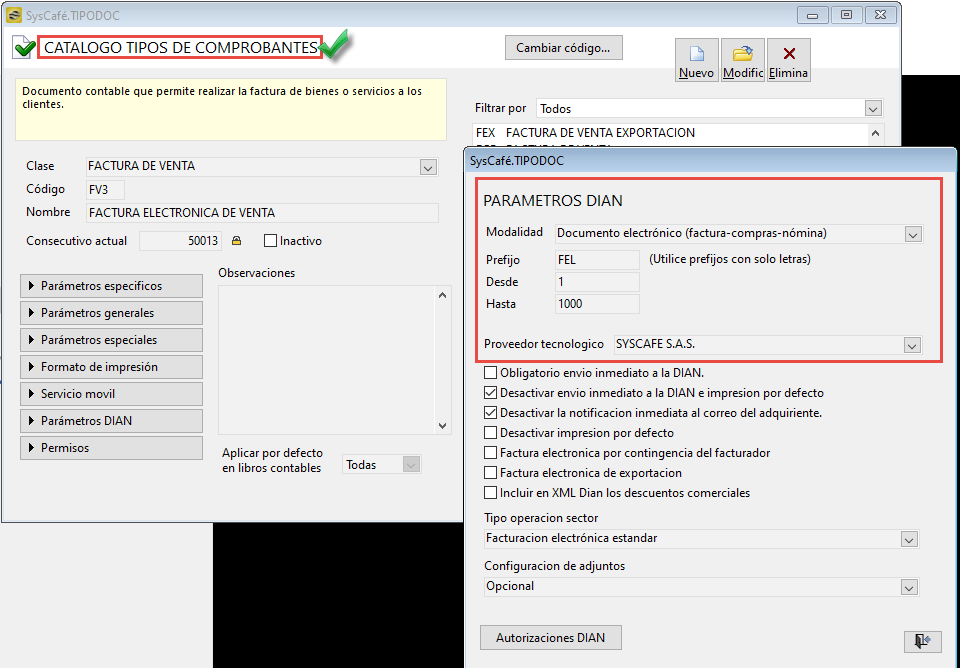The image size is (960, 668).
Task: Open the Clase dropdown
Action: tap(428, 167)
